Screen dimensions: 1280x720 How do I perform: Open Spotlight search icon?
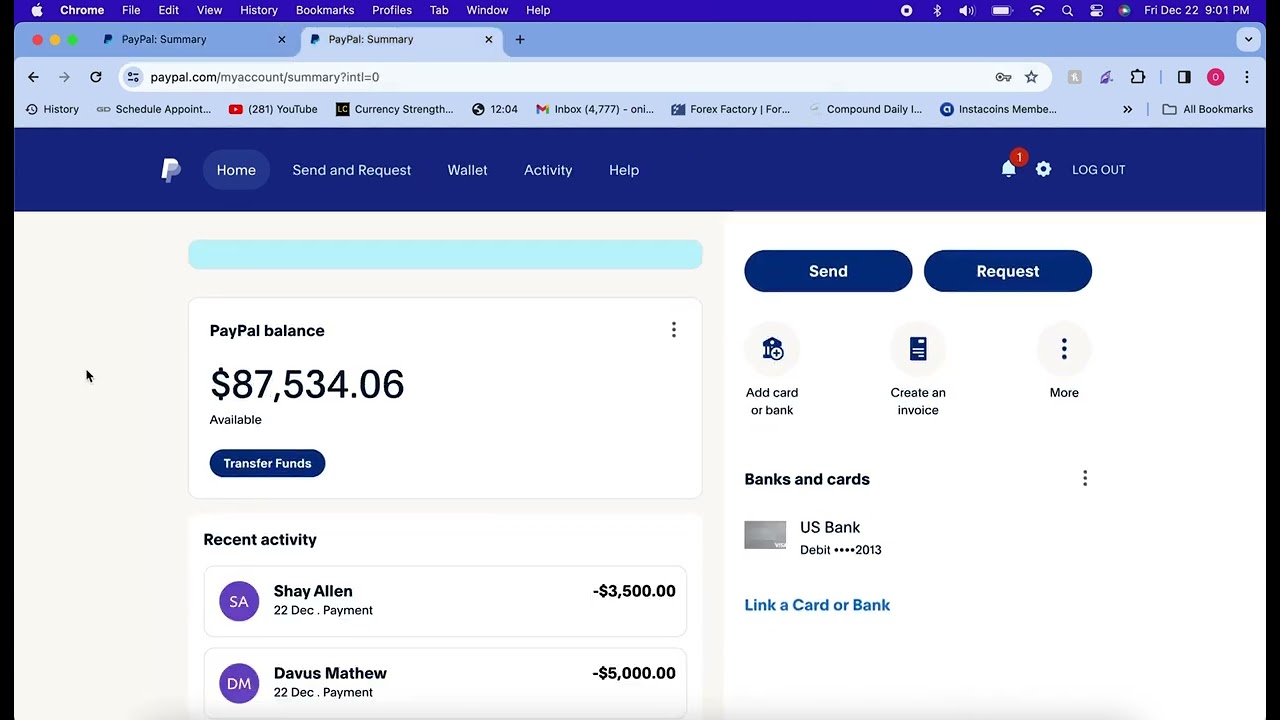pos(1067,10)
